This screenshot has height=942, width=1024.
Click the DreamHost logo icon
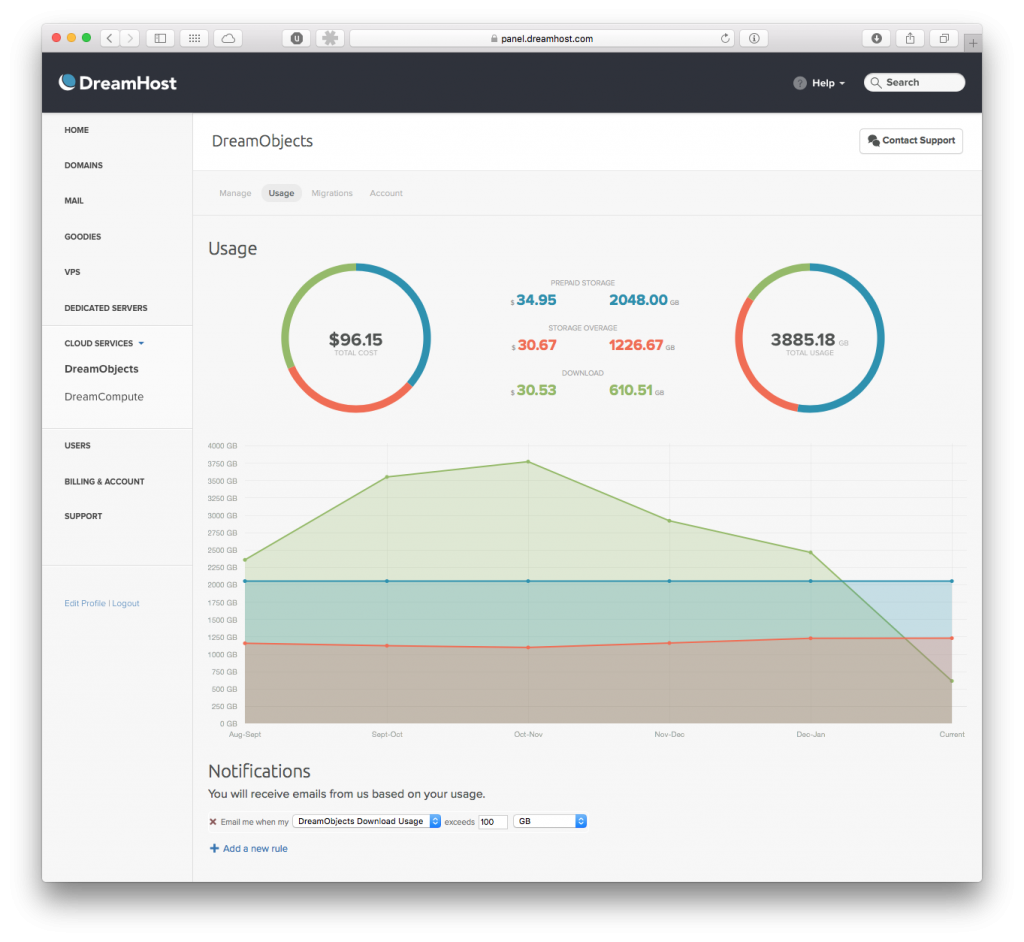(x=67, y=81)
